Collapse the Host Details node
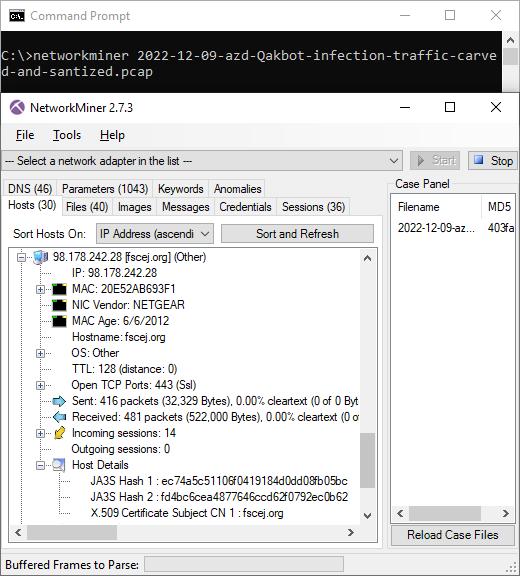520x576 pixels. point(40,465)
